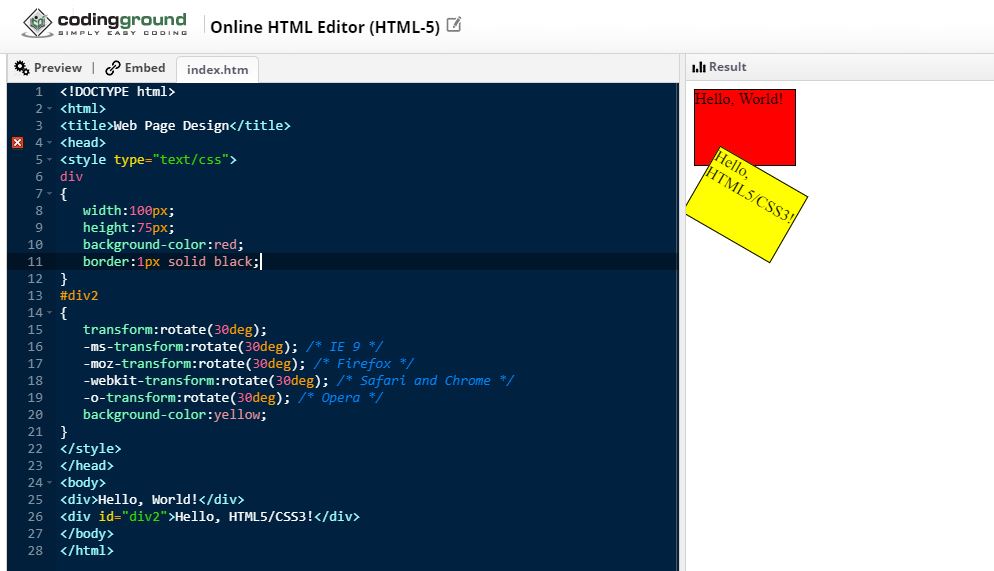Click the Result bar chart icon
This screenshot has height=571, width=994.
(699, 67)
